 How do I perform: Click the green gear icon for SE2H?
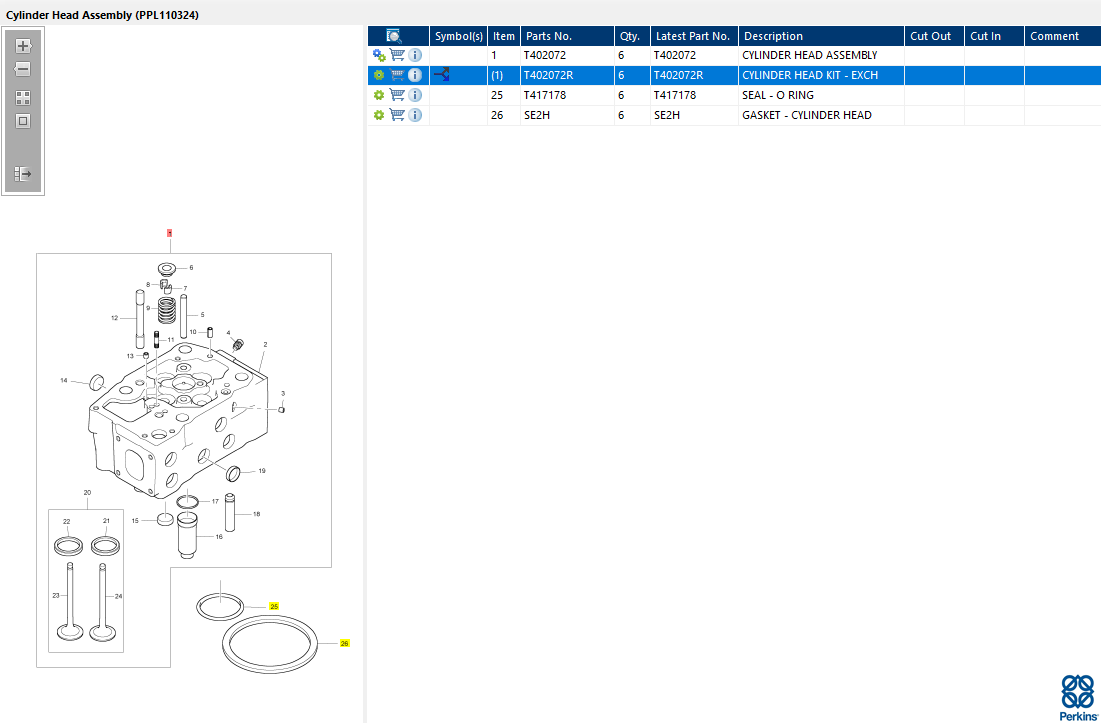coord(379,115)
